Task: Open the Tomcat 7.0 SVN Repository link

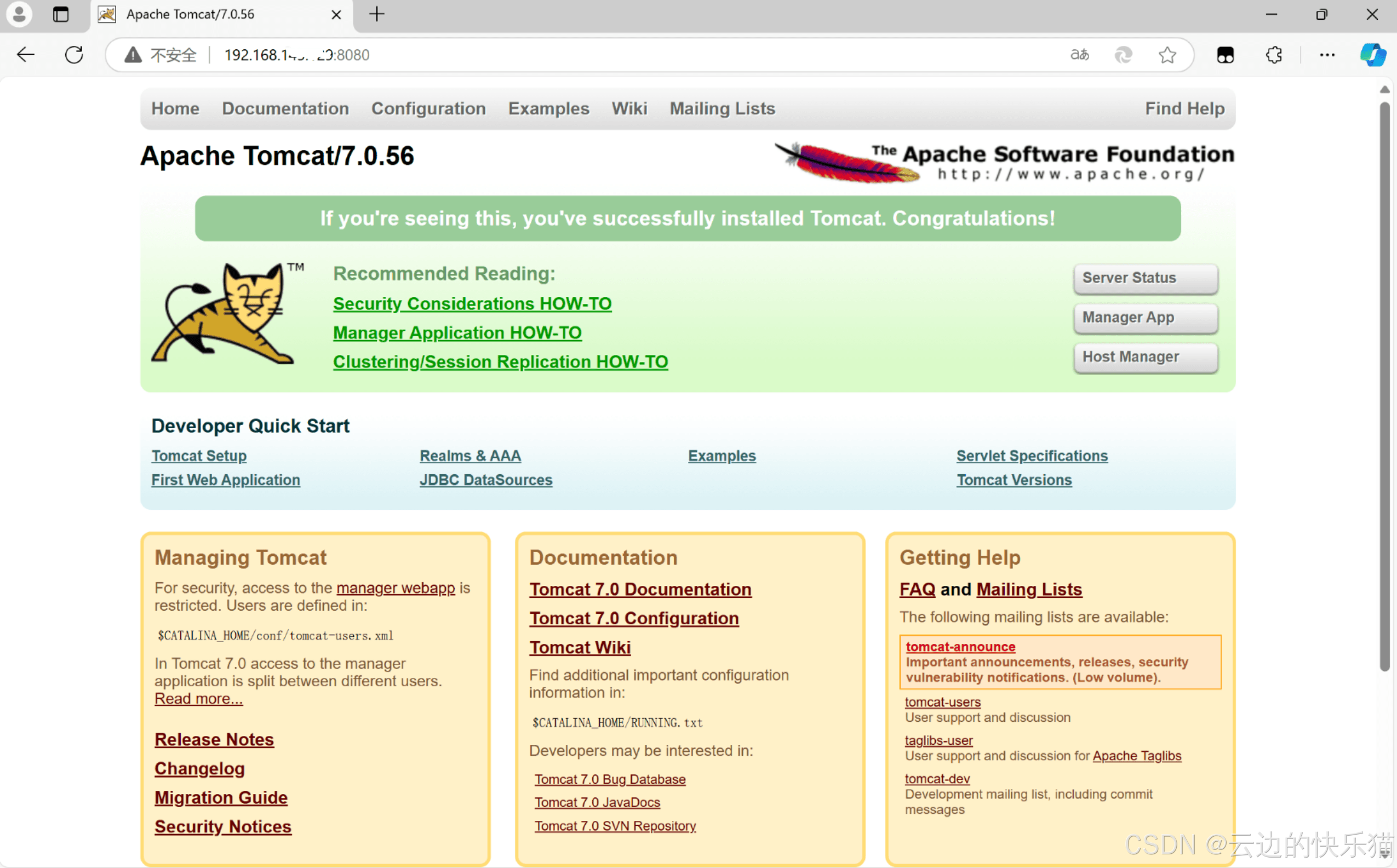Action: coord(615,826)
